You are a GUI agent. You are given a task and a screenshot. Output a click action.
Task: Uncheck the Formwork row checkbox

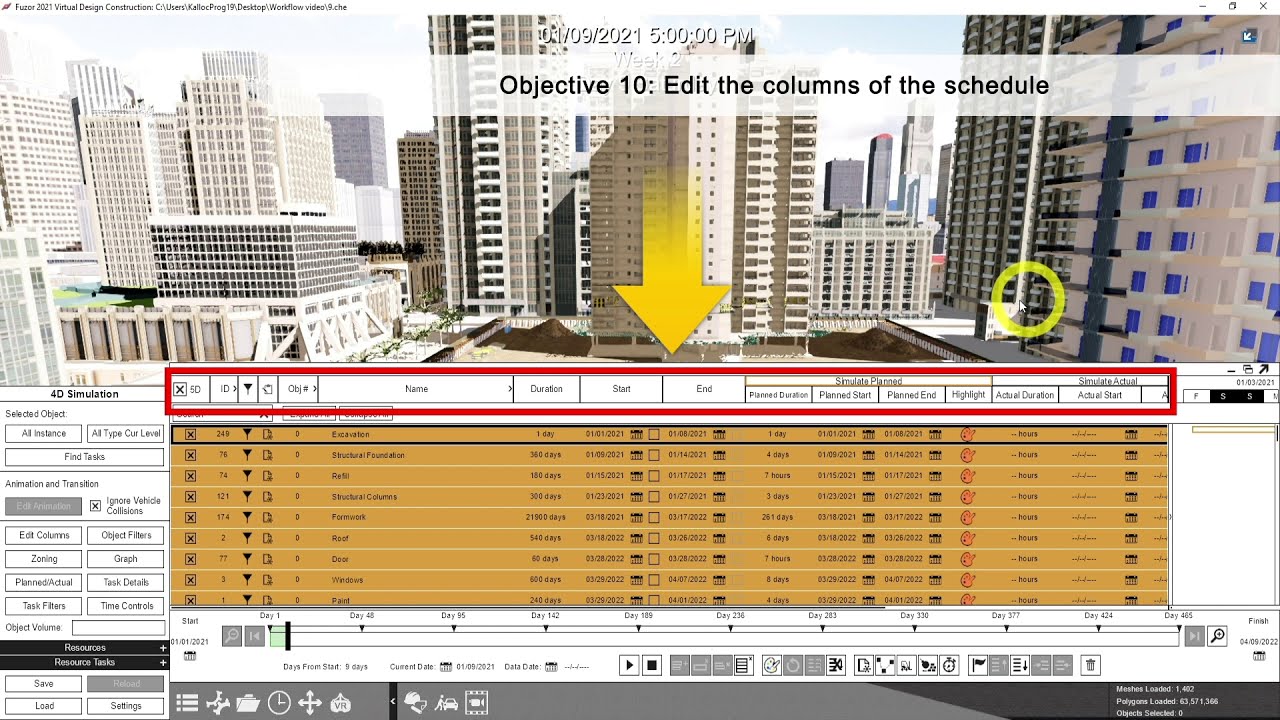coord(190,517)
